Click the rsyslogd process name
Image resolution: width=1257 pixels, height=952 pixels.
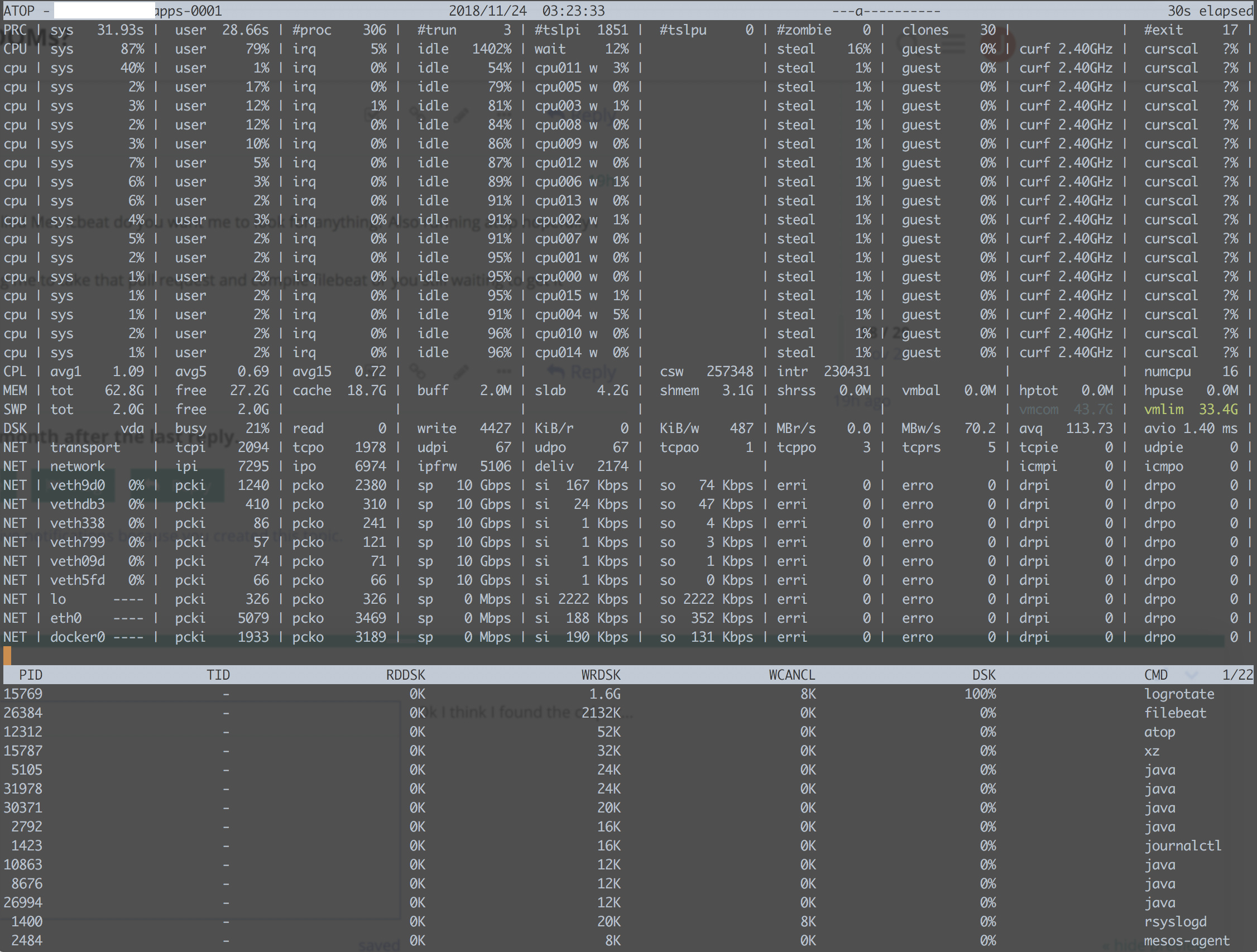pos(1174,921)
